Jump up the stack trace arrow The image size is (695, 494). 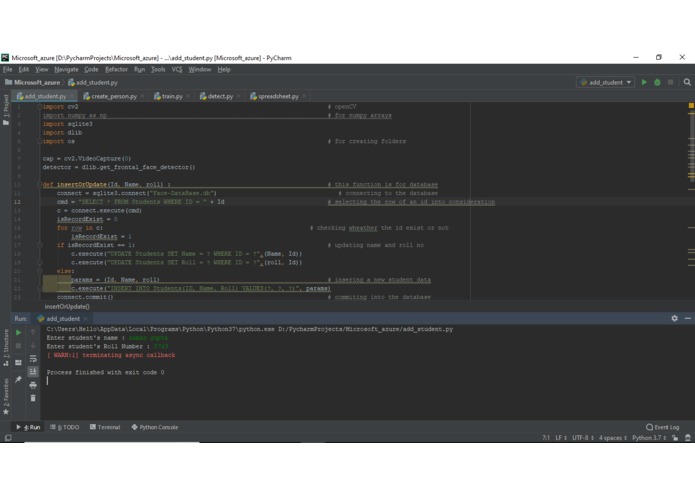click(33, 332)
